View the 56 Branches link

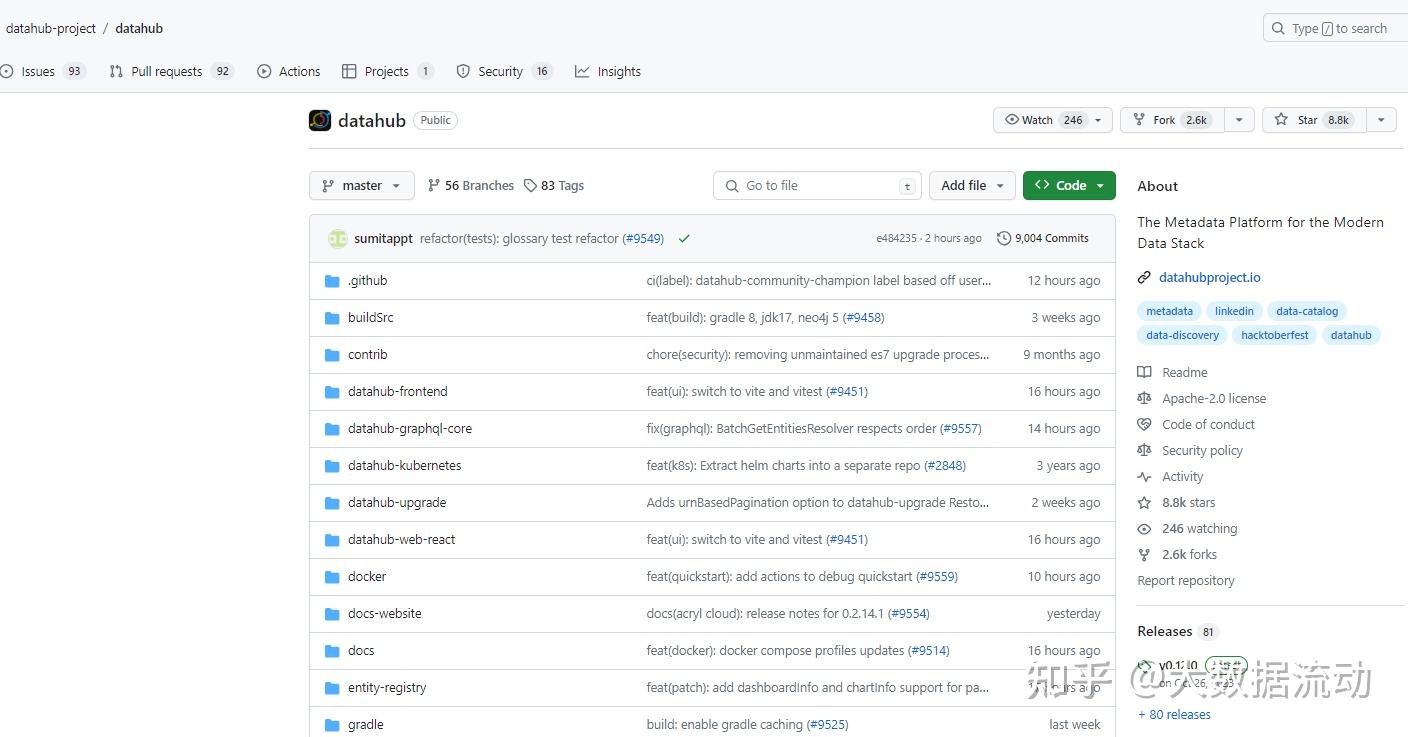coord(470,186)
